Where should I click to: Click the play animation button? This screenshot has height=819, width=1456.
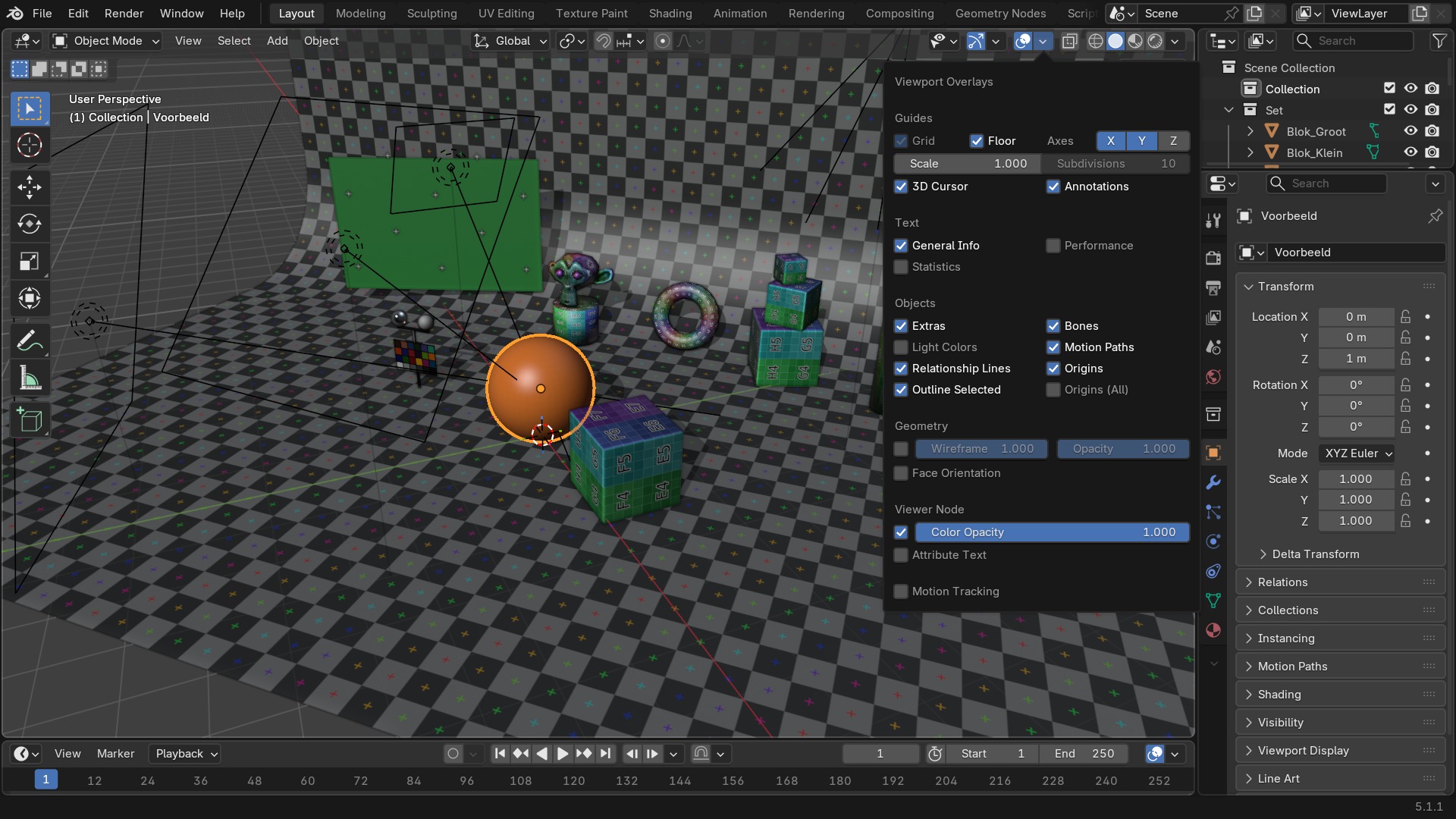(562, 754)
